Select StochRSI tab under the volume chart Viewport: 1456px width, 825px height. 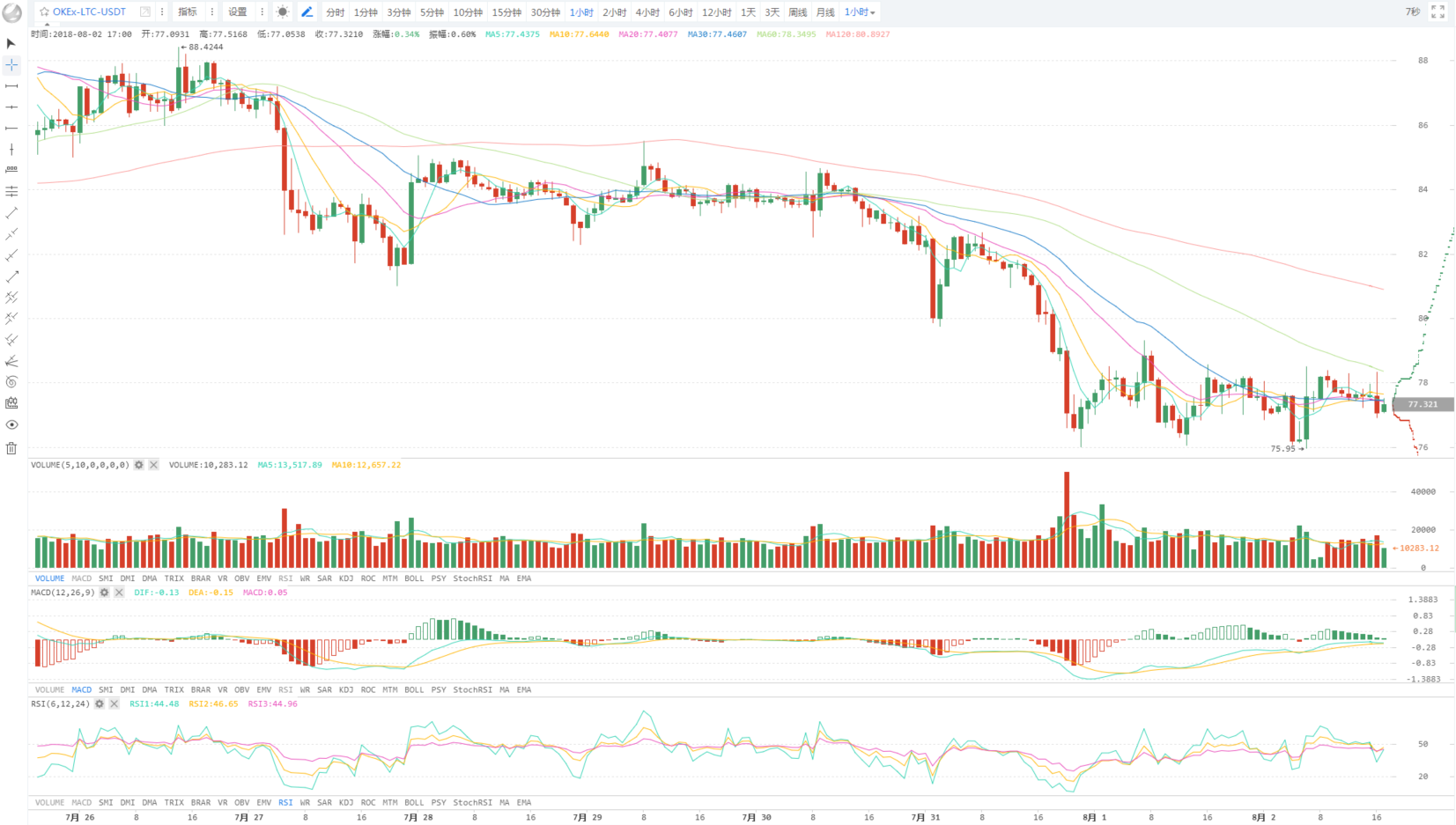pyautogui.click(x=473, y=578)
